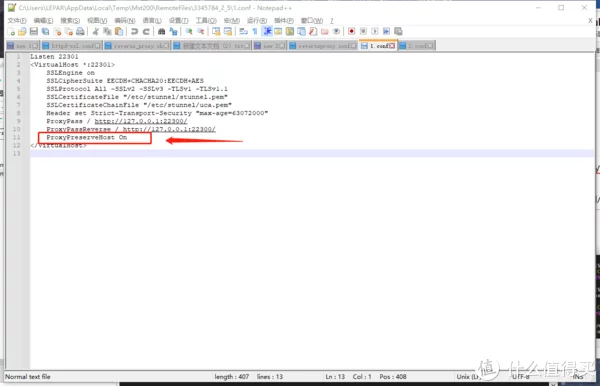Screen dimensions: 600x386
Task: Cut selection with the scissors icon
Action: (x=96, y=31)
